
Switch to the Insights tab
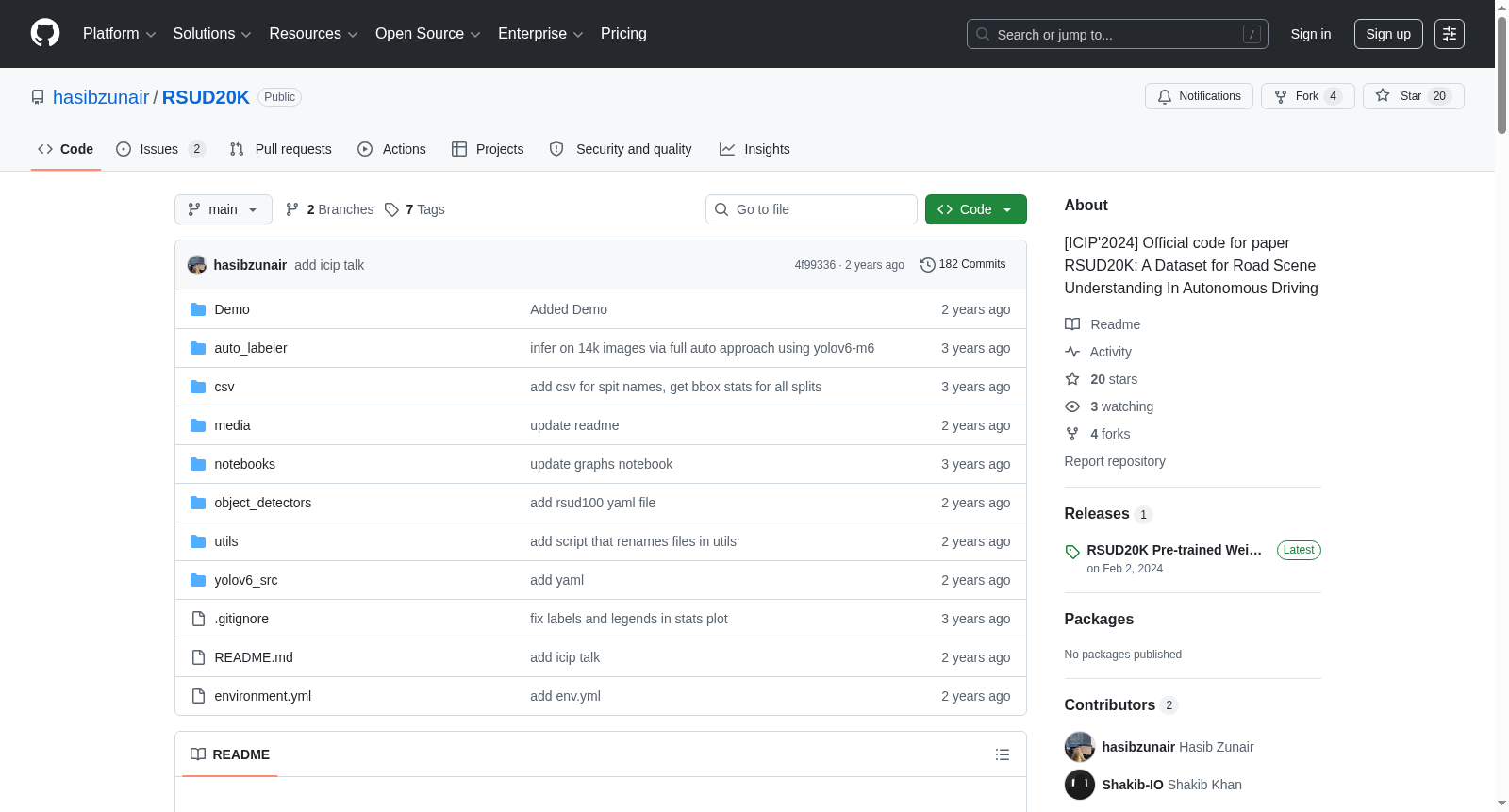754,149
